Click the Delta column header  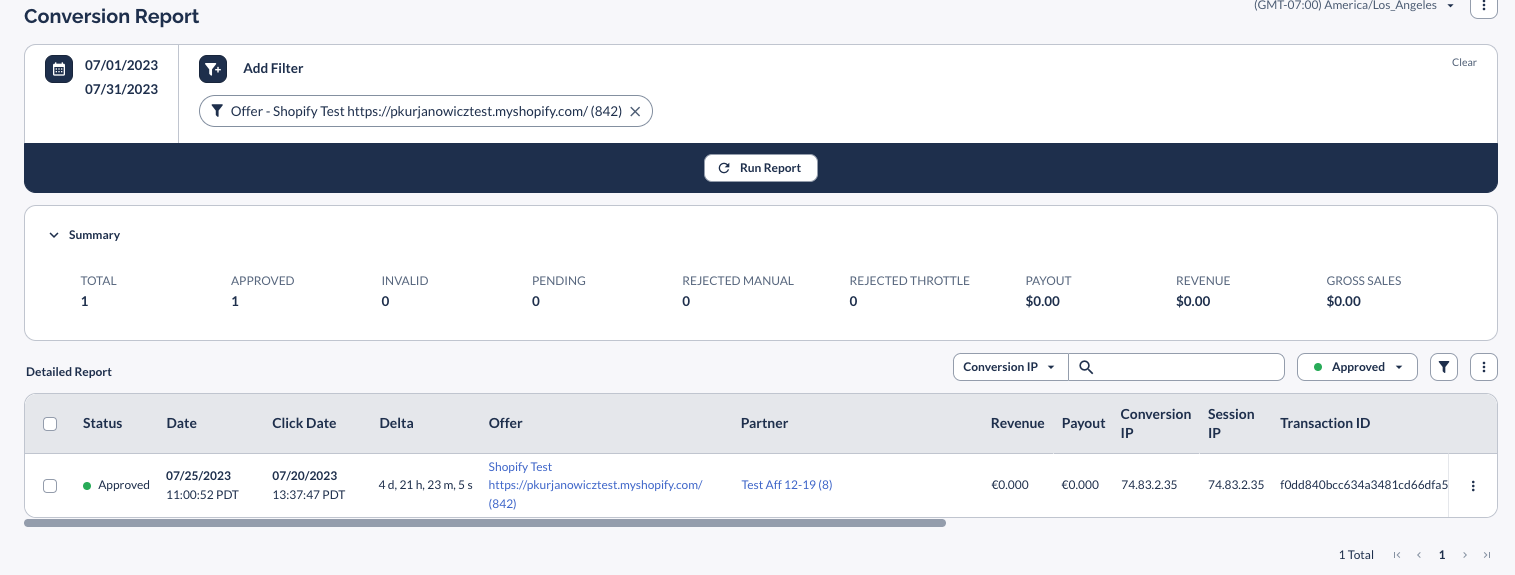pyautogui.click(x=396, y=424)
